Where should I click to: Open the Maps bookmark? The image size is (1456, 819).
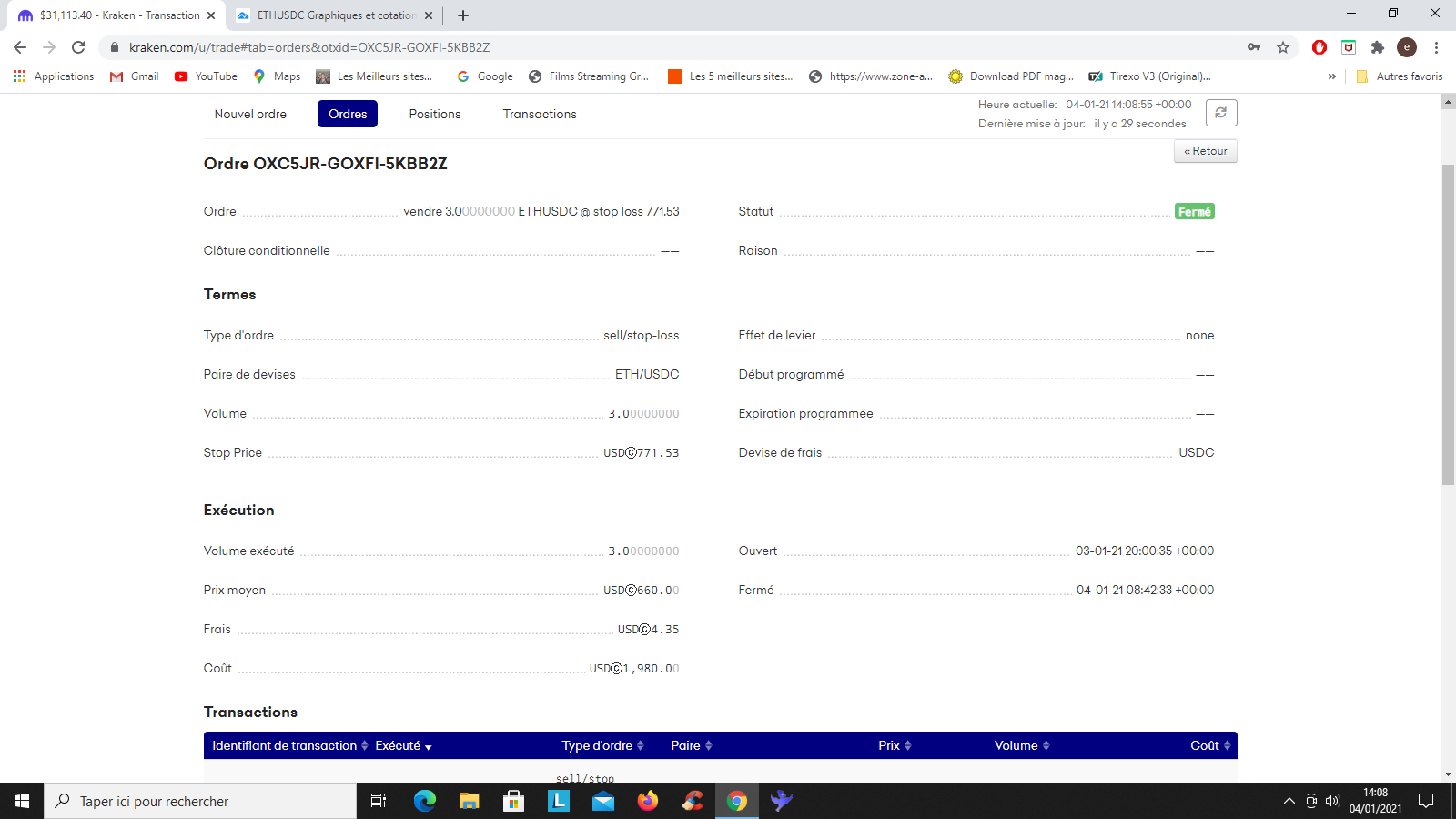tap(277, 76)
